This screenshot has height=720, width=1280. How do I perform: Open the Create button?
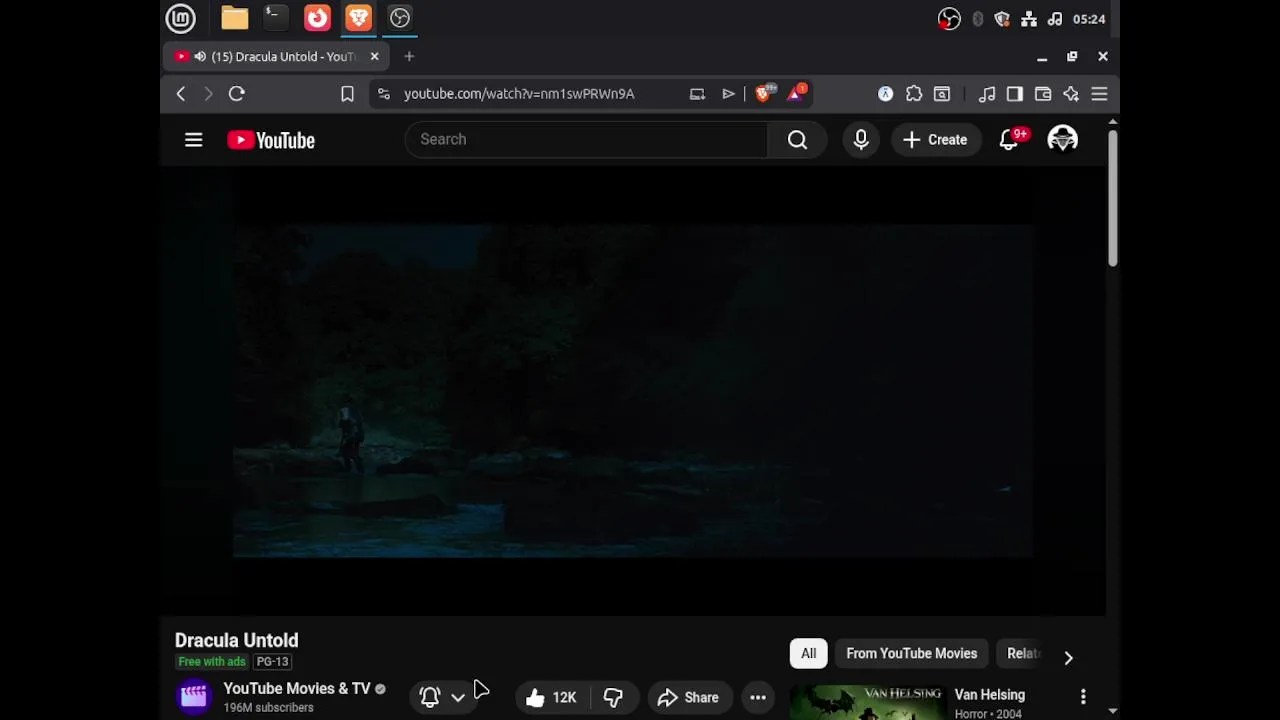935,140
